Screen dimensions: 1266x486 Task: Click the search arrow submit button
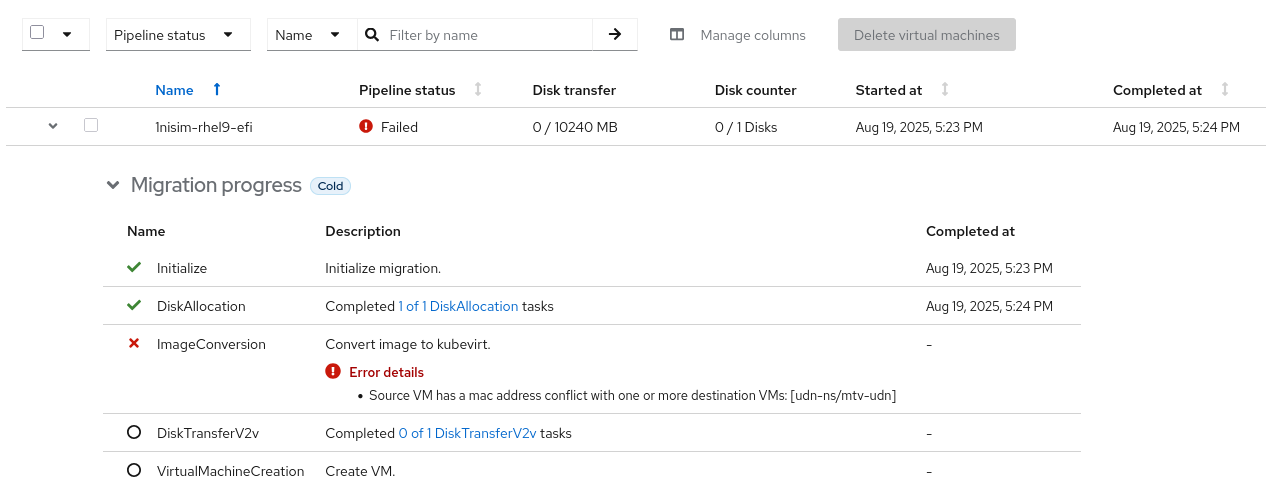coord(615,35)
